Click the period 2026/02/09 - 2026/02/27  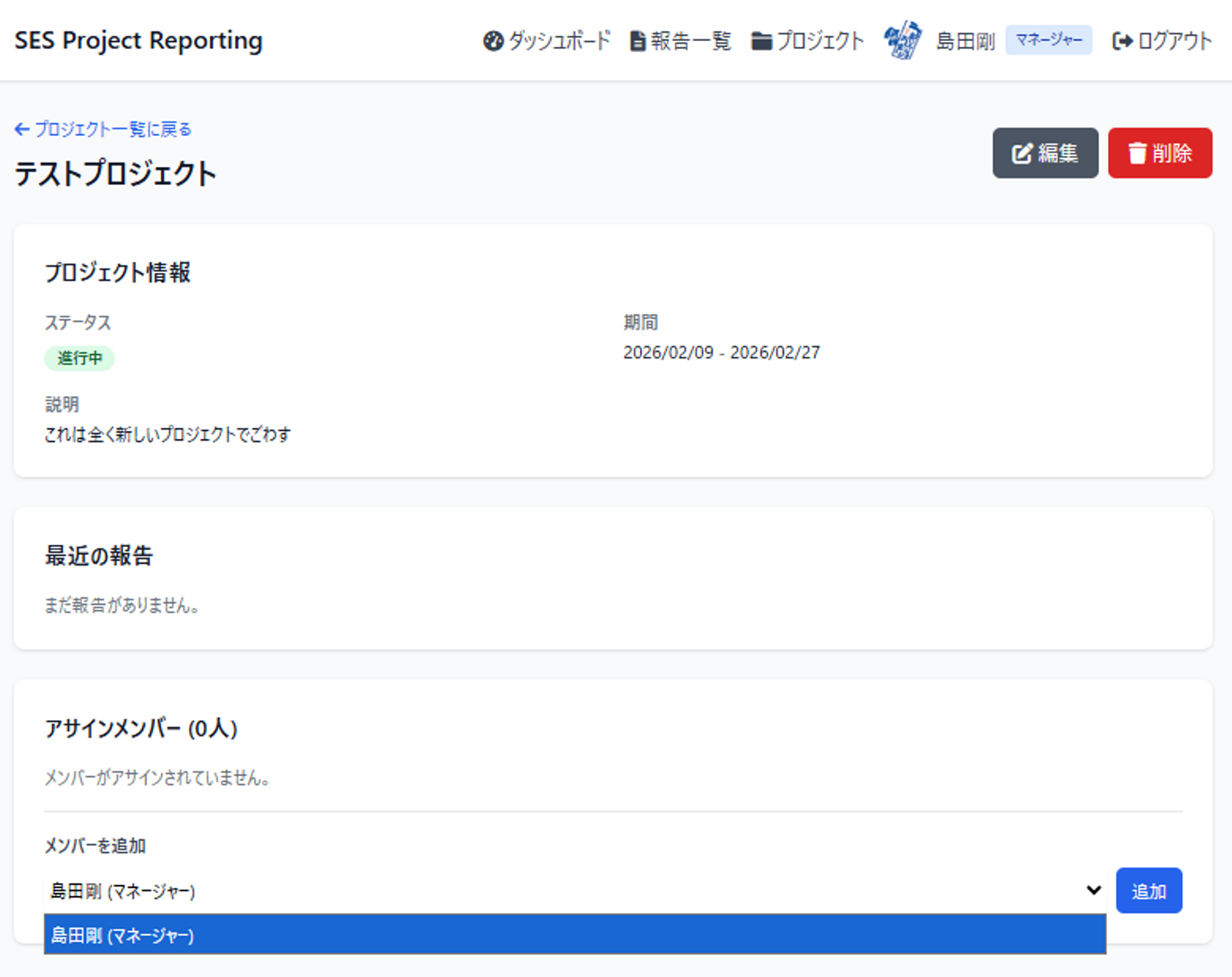(x=721, y=352)
